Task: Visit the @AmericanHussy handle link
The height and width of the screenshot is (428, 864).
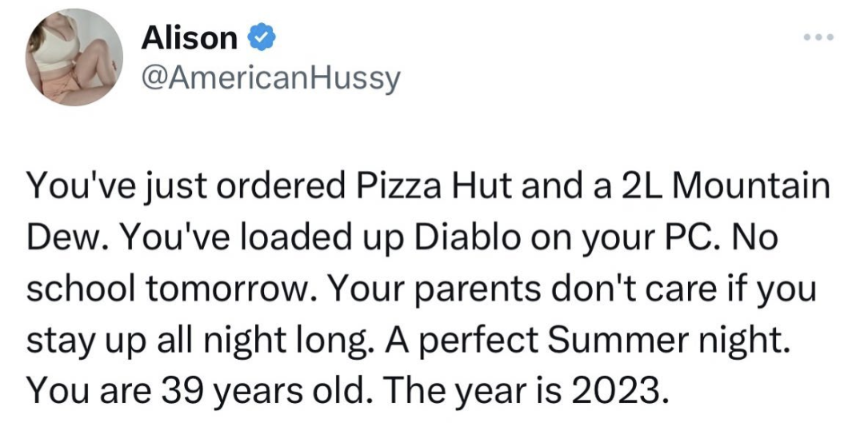Action: (269, 79)
